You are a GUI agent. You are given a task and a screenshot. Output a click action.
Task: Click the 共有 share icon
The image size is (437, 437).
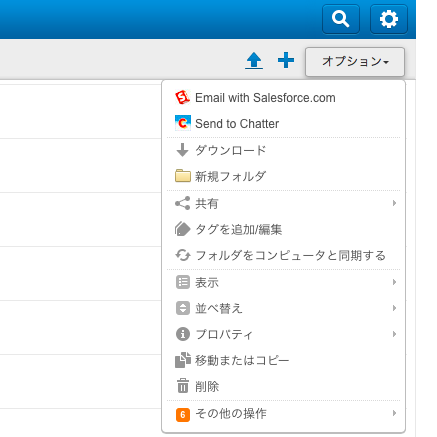point(183,203)
